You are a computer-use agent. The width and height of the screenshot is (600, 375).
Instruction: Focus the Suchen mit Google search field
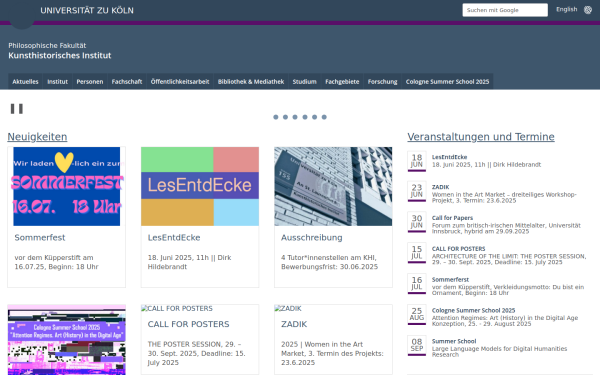pos(505,10)
